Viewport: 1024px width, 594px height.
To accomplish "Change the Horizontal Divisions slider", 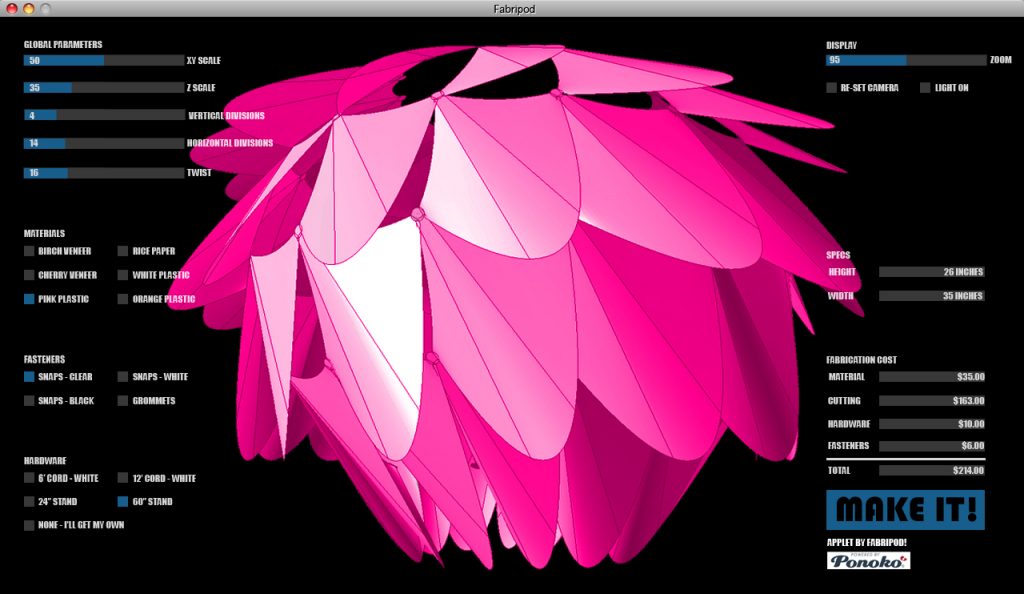I will tap(104, 143).
